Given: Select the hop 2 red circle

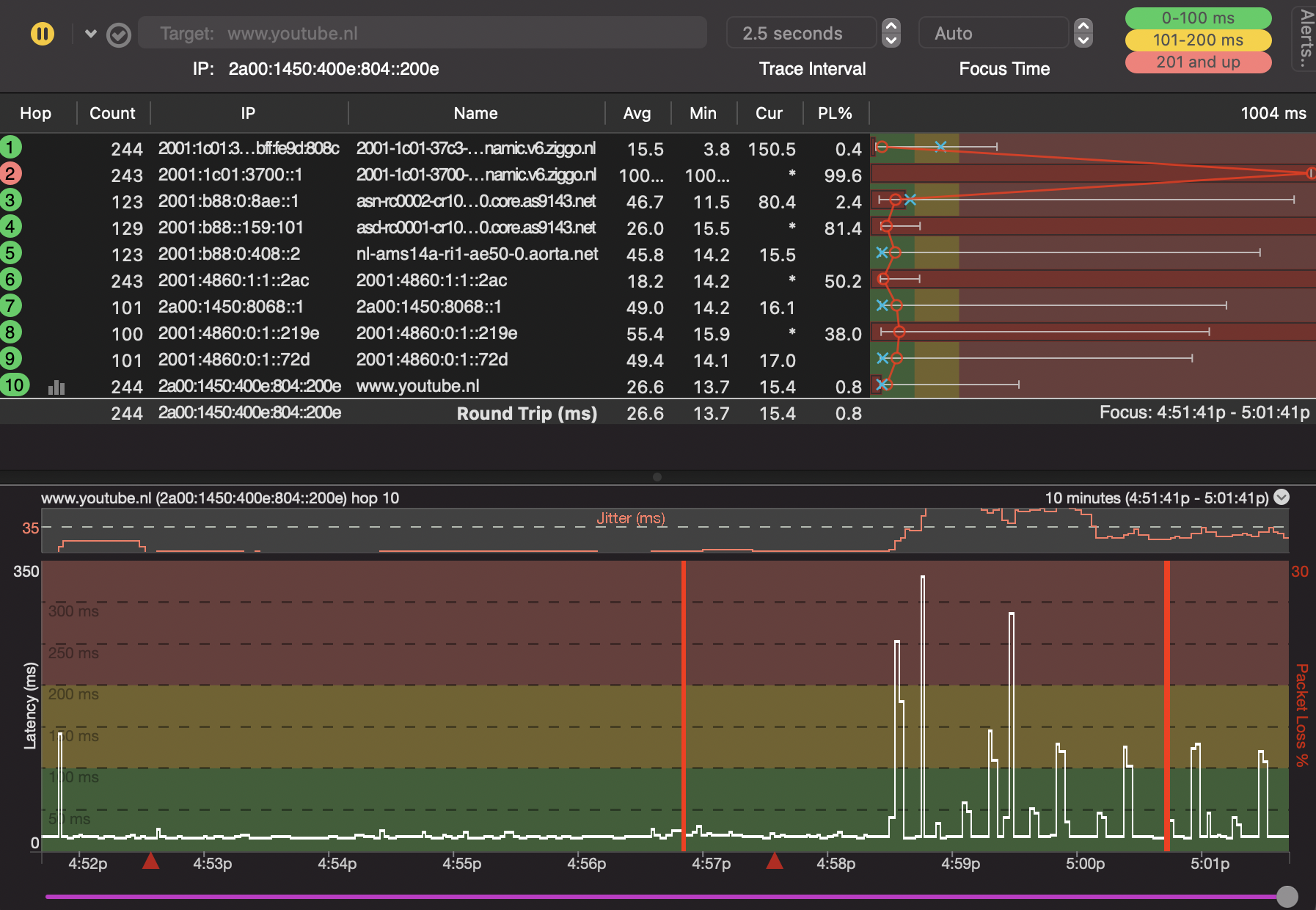Looking at the screenshot, I should 11,174.
